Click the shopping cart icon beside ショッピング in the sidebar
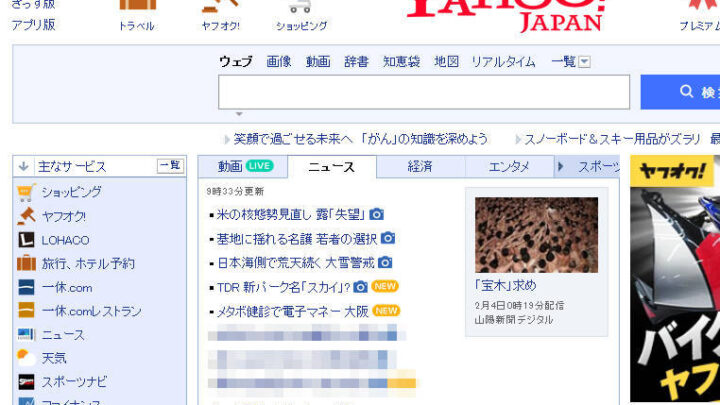The height and width of the screenshot is (405, 720). coord(26,192)
